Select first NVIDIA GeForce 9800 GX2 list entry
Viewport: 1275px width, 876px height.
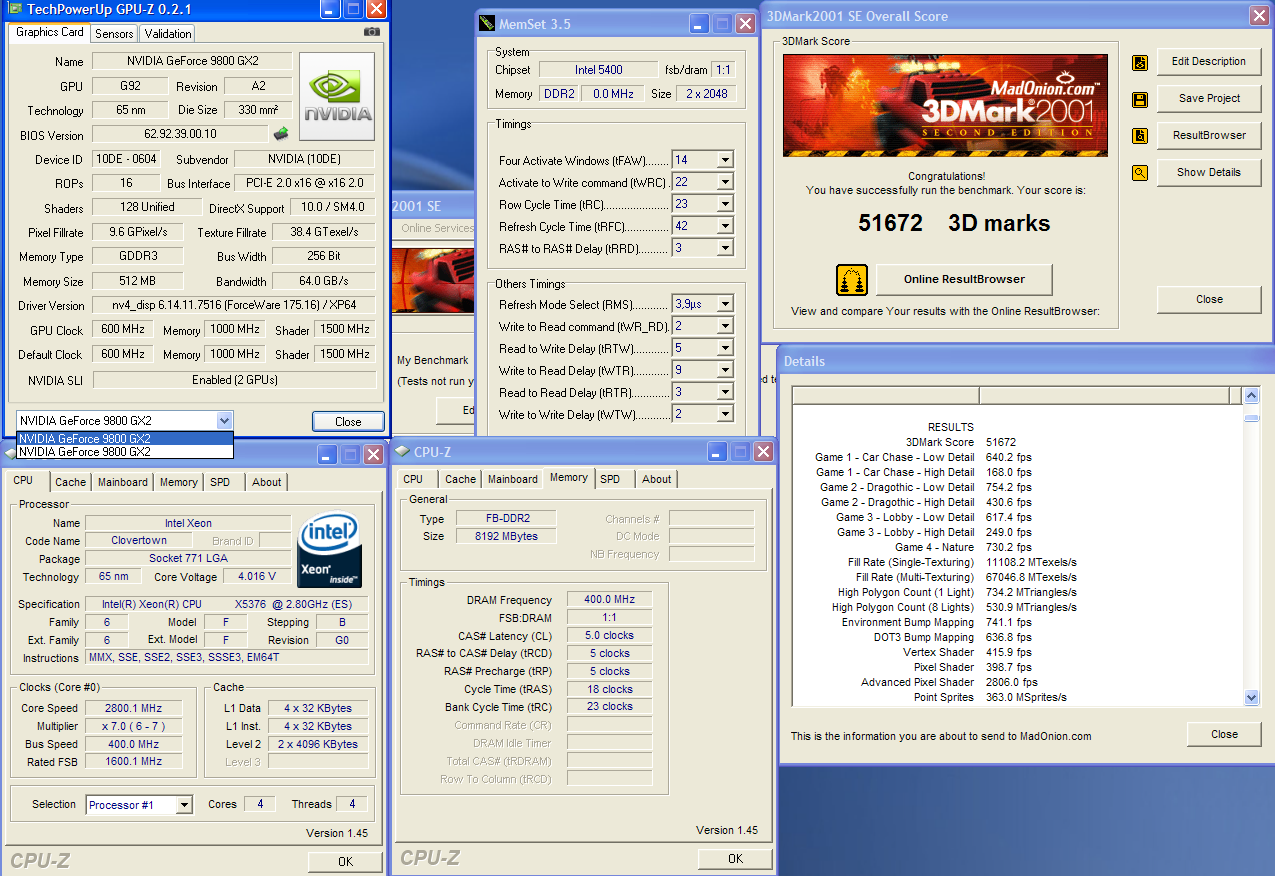(124, 438)
